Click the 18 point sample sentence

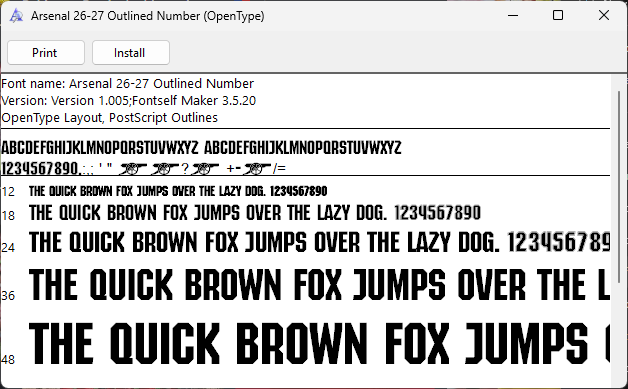pyautogui.click(x=255, y=213)
